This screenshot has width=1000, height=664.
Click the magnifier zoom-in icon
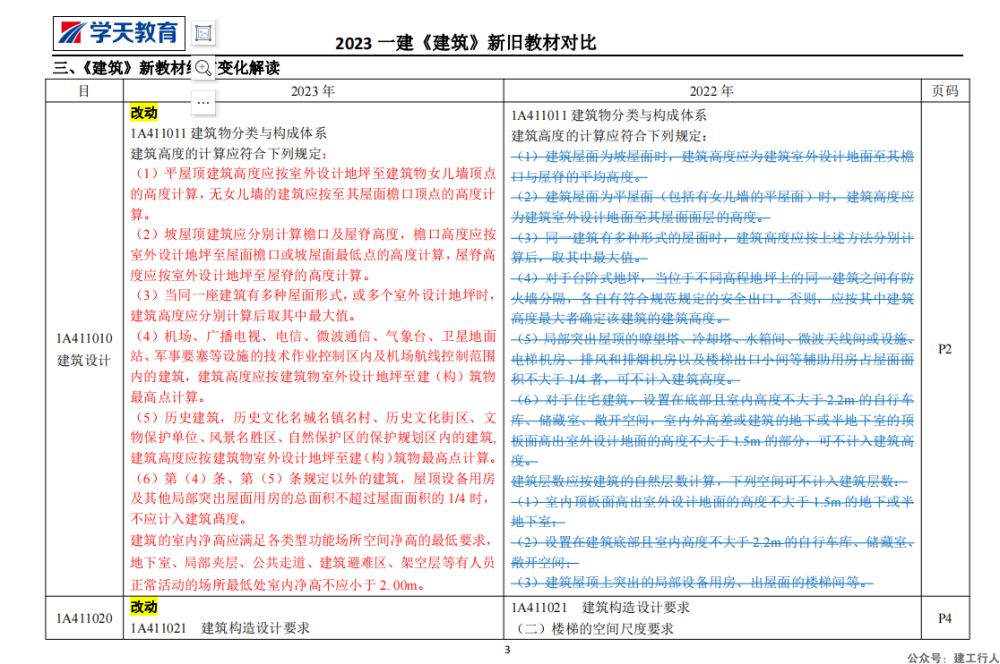point(203,68)
